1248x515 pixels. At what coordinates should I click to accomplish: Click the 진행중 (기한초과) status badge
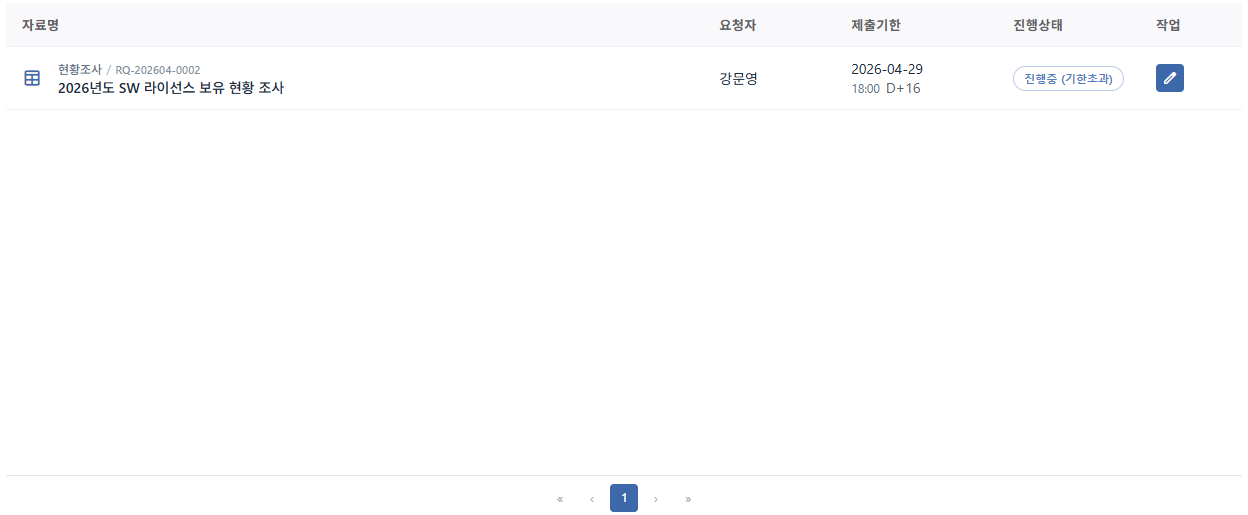click(x=1068, y=78)
